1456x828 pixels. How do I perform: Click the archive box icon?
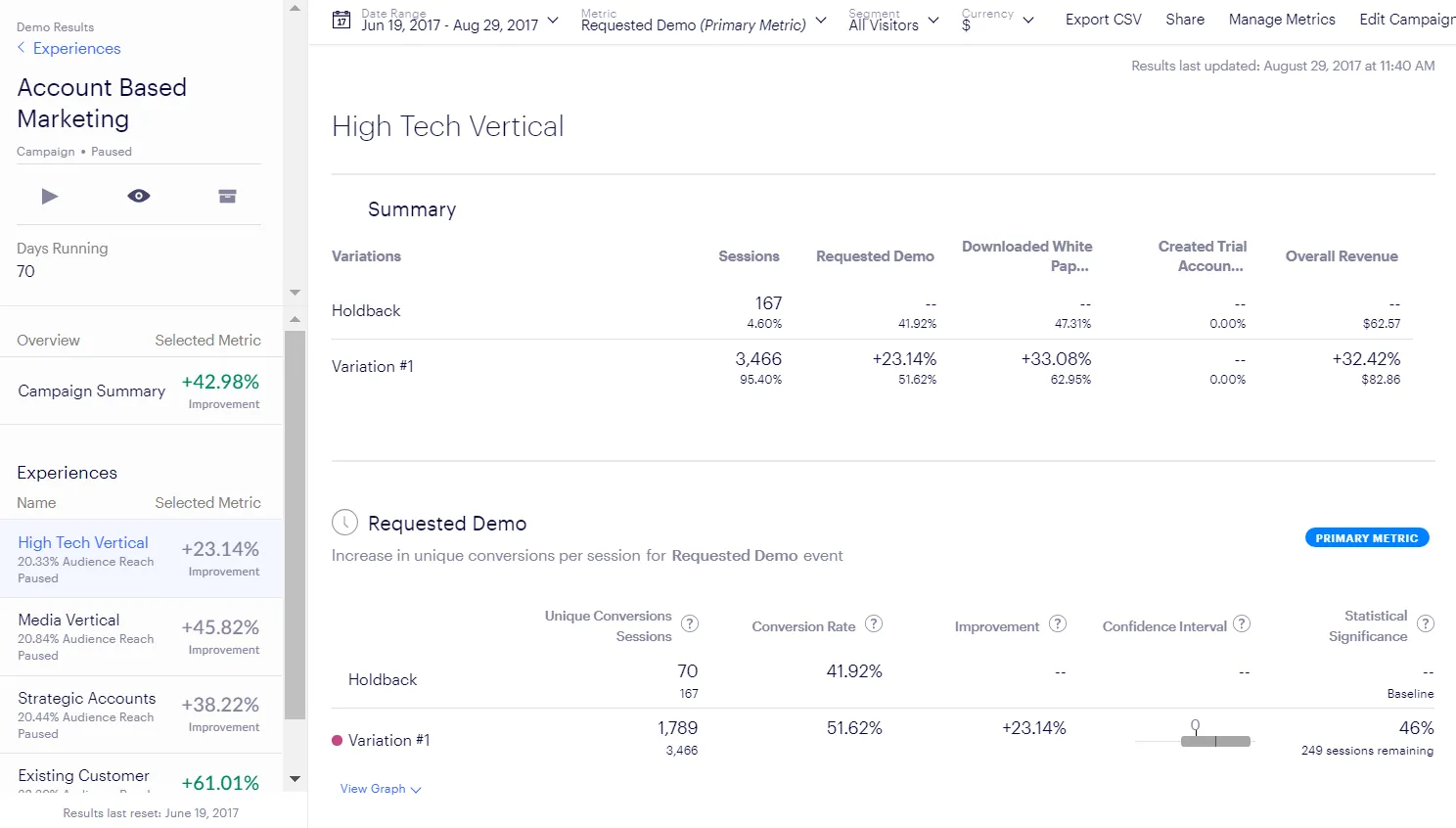click(227, 196)
